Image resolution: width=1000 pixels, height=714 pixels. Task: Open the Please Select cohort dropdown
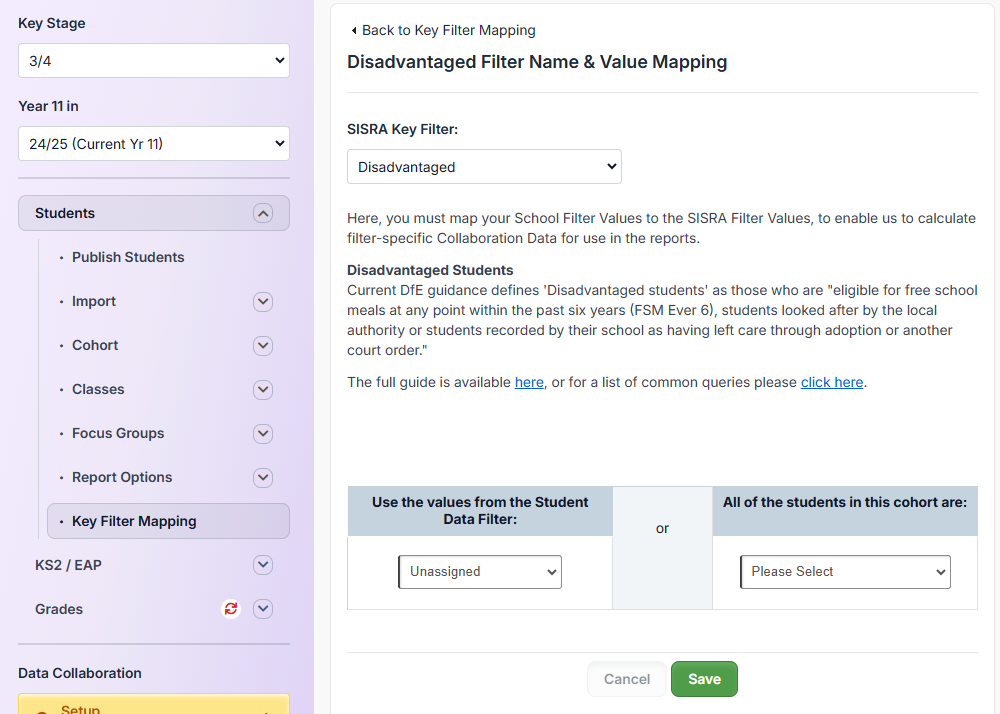(x=844, y=571)
